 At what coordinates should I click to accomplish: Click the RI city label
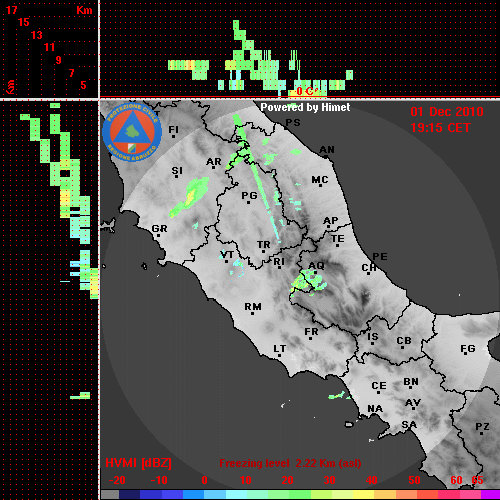(x=279, y=262)
